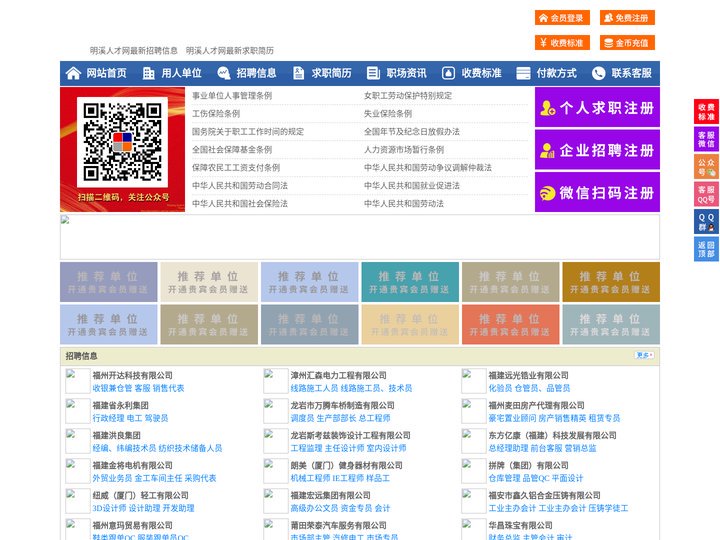Open 国务院关于职工工作时间的规定 link
The width and height of the screenshot is (720, 540).
click(248, 131)
